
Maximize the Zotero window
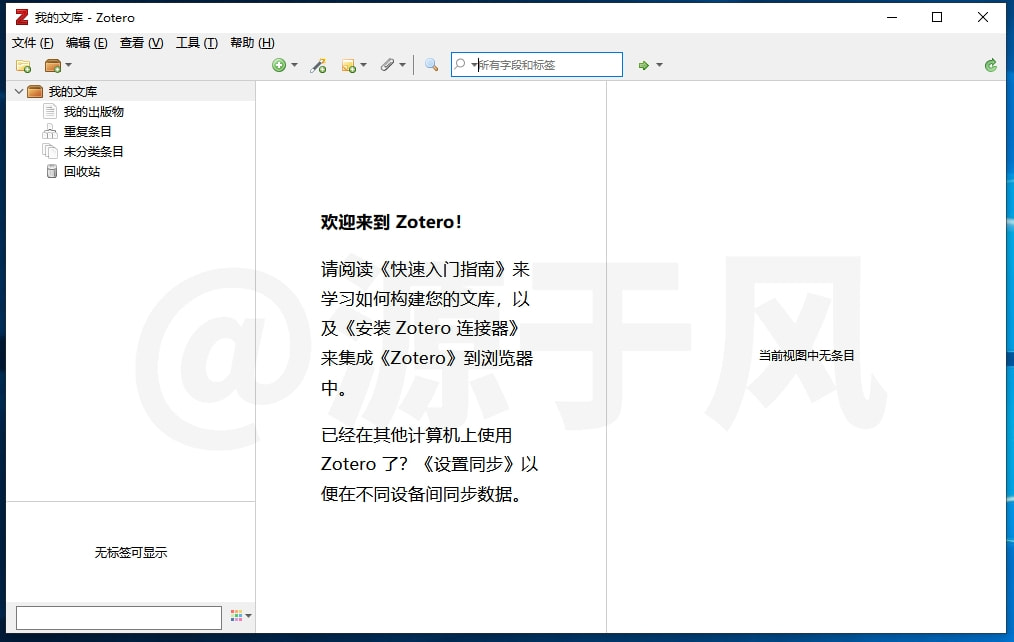pyautogui.click(x=937, y=17)
